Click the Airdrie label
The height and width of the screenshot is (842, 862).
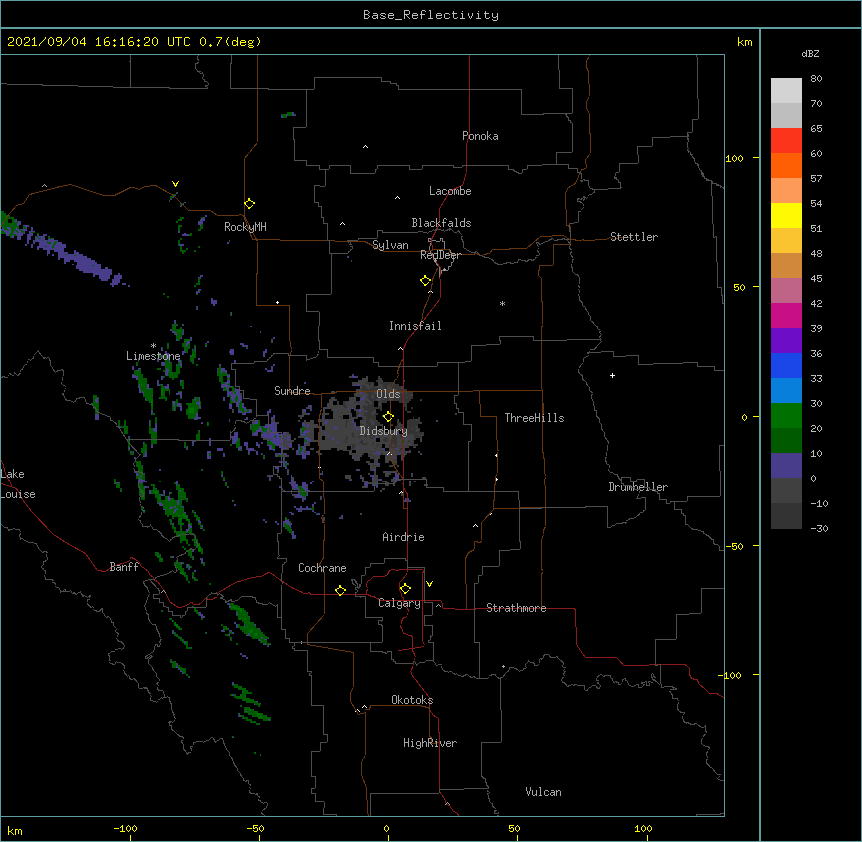(x=403, y=537)
